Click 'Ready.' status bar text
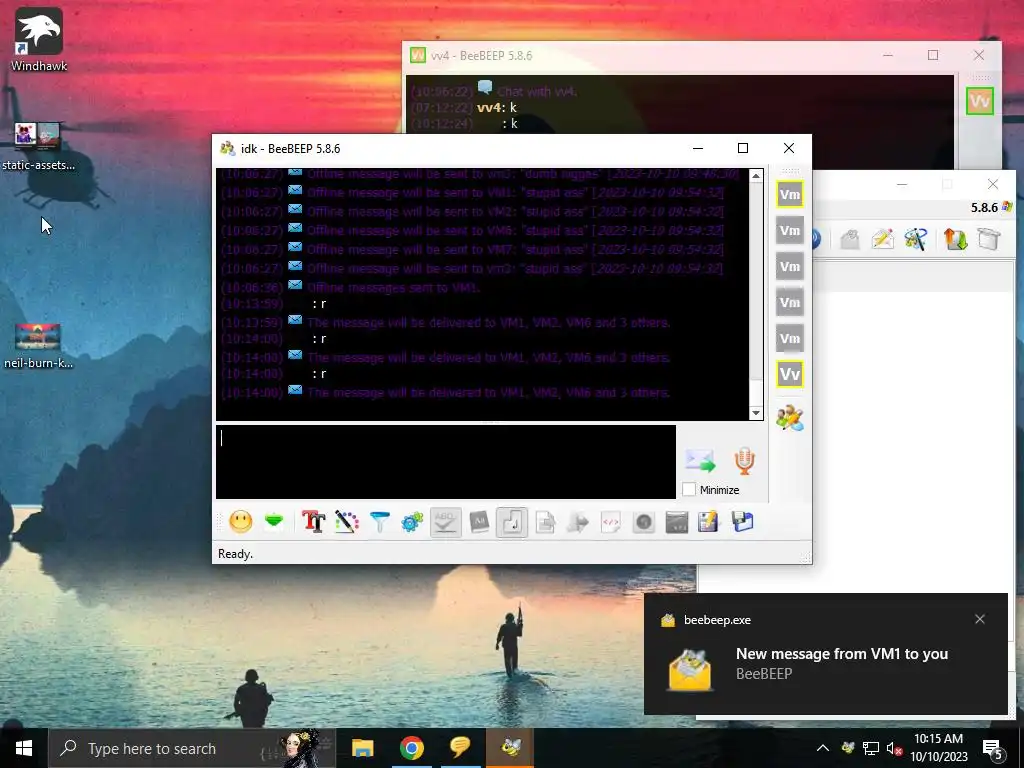 coord(236,554)
